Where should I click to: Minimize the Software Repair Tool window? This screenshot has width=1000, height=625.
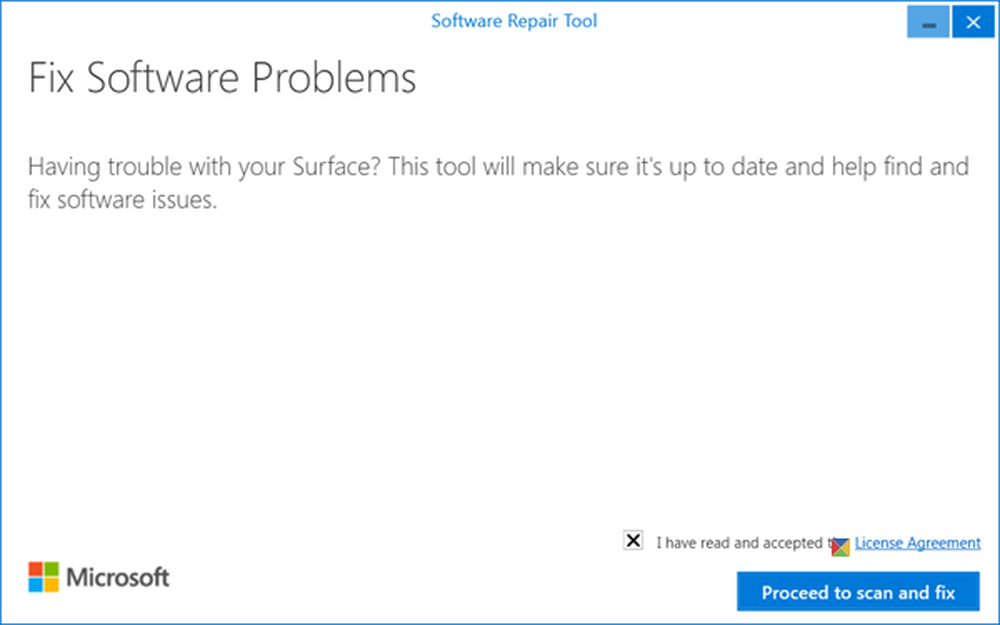pyautogui.click(x=928, y=22)
